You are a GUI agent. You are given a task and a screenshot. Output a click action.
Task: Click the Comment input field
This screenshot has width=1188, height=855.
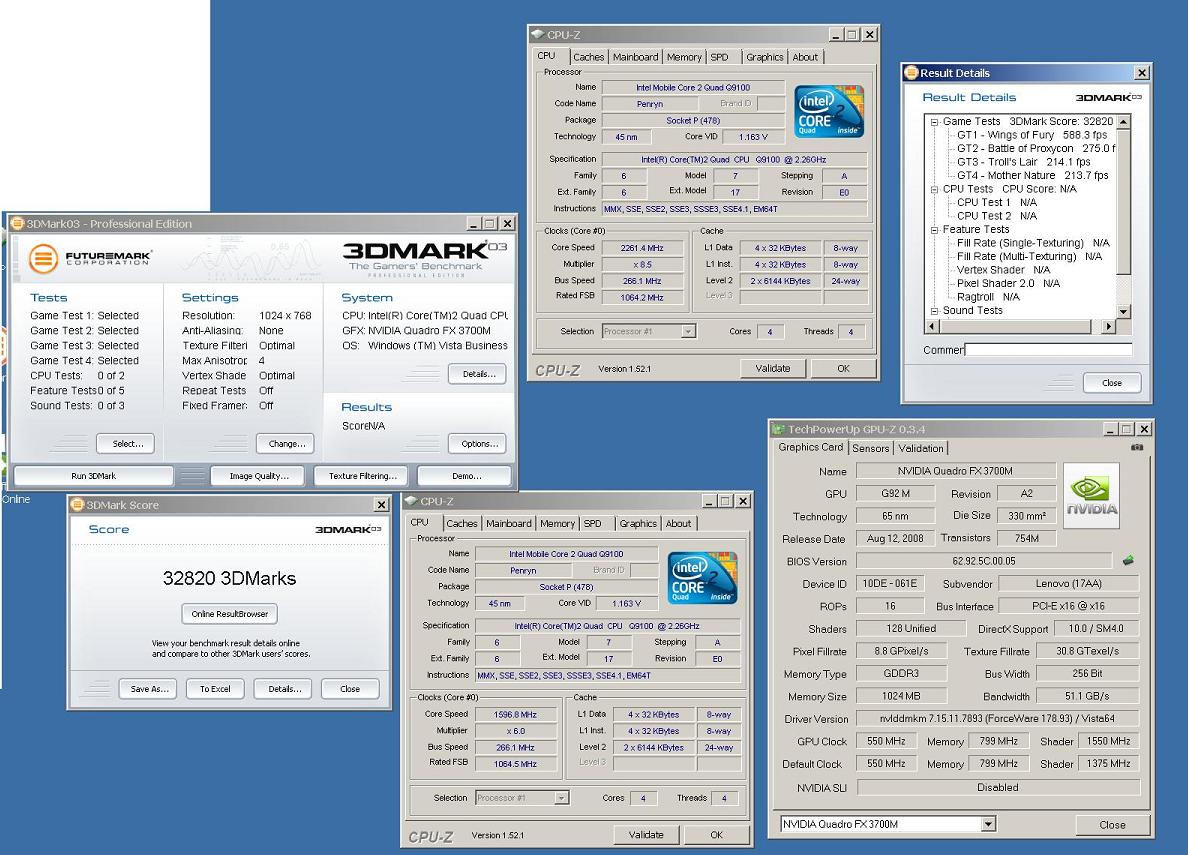[x=1049, y=349]
